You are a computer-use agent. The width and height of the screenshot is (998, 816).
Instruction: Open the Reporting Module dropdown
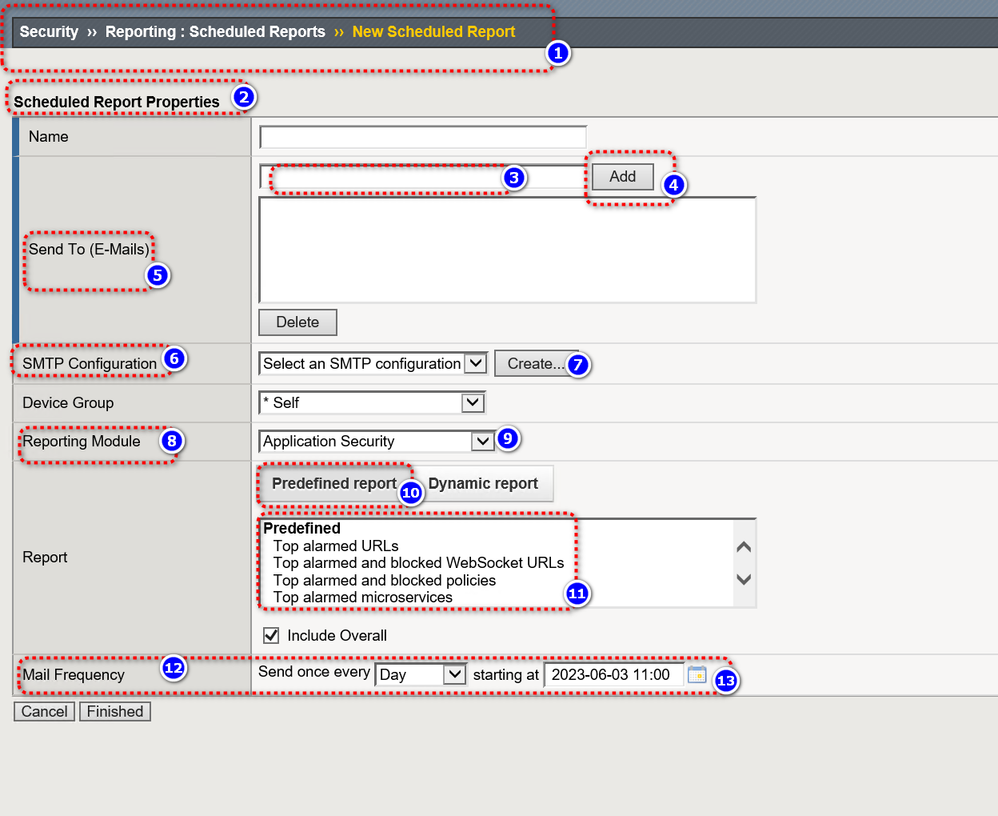(376, 441)
